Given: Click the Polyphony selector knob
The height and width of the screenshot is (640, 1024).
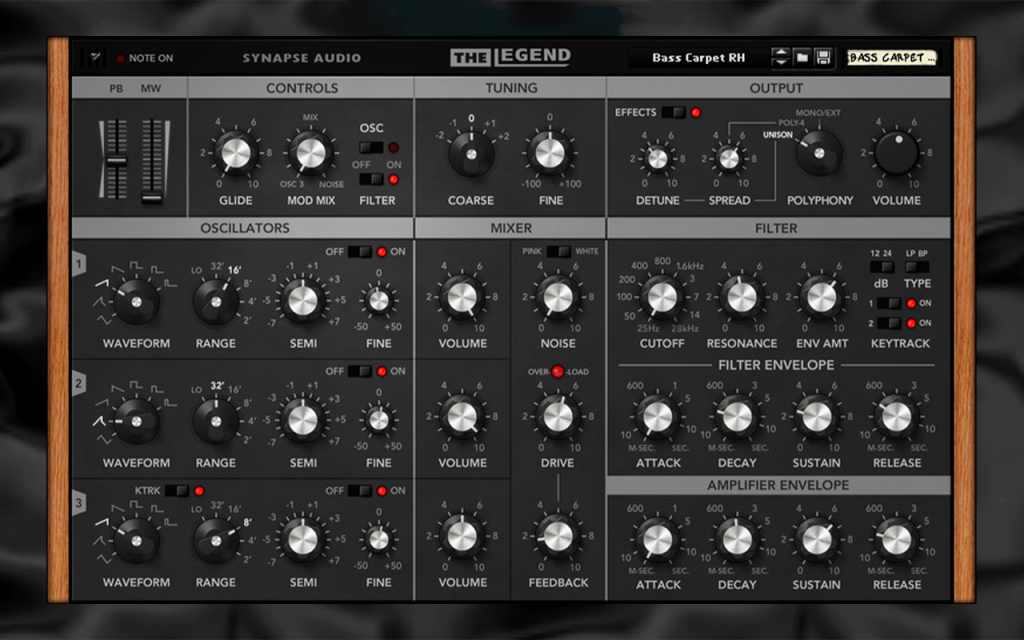Looking at the screenshot, I should point(819,153).
